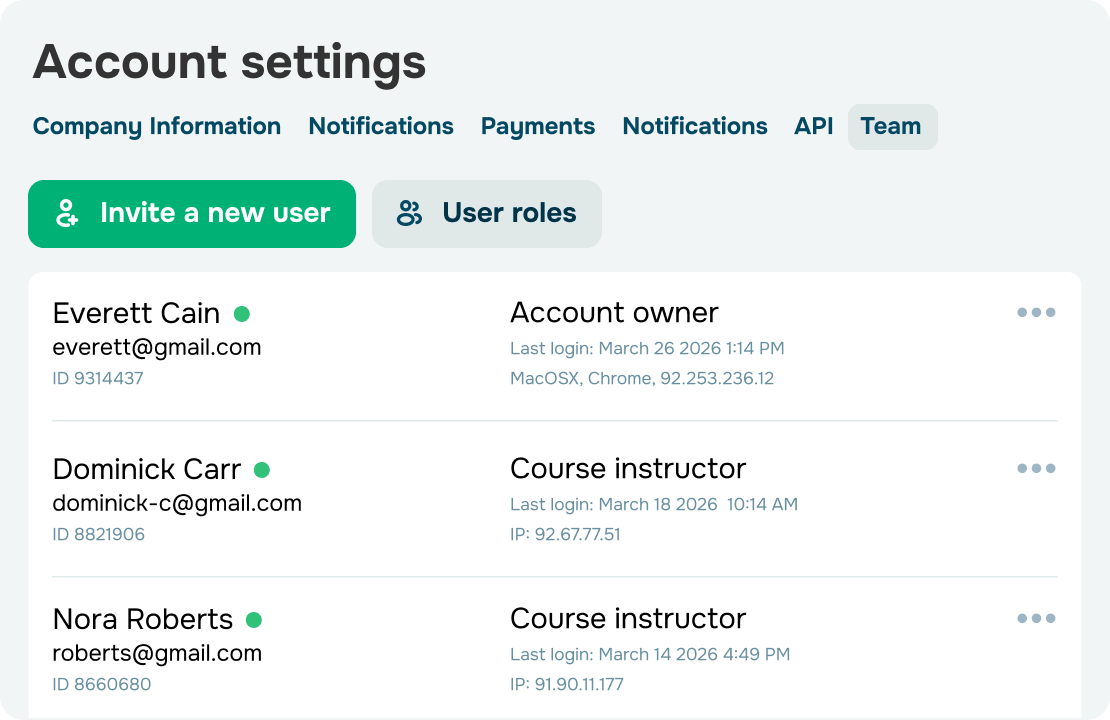Open the ellipsis menu for Dominick Carr
Image resolution: width=1110 pixels, height=720 pixels.
(x=1036, y=468)
